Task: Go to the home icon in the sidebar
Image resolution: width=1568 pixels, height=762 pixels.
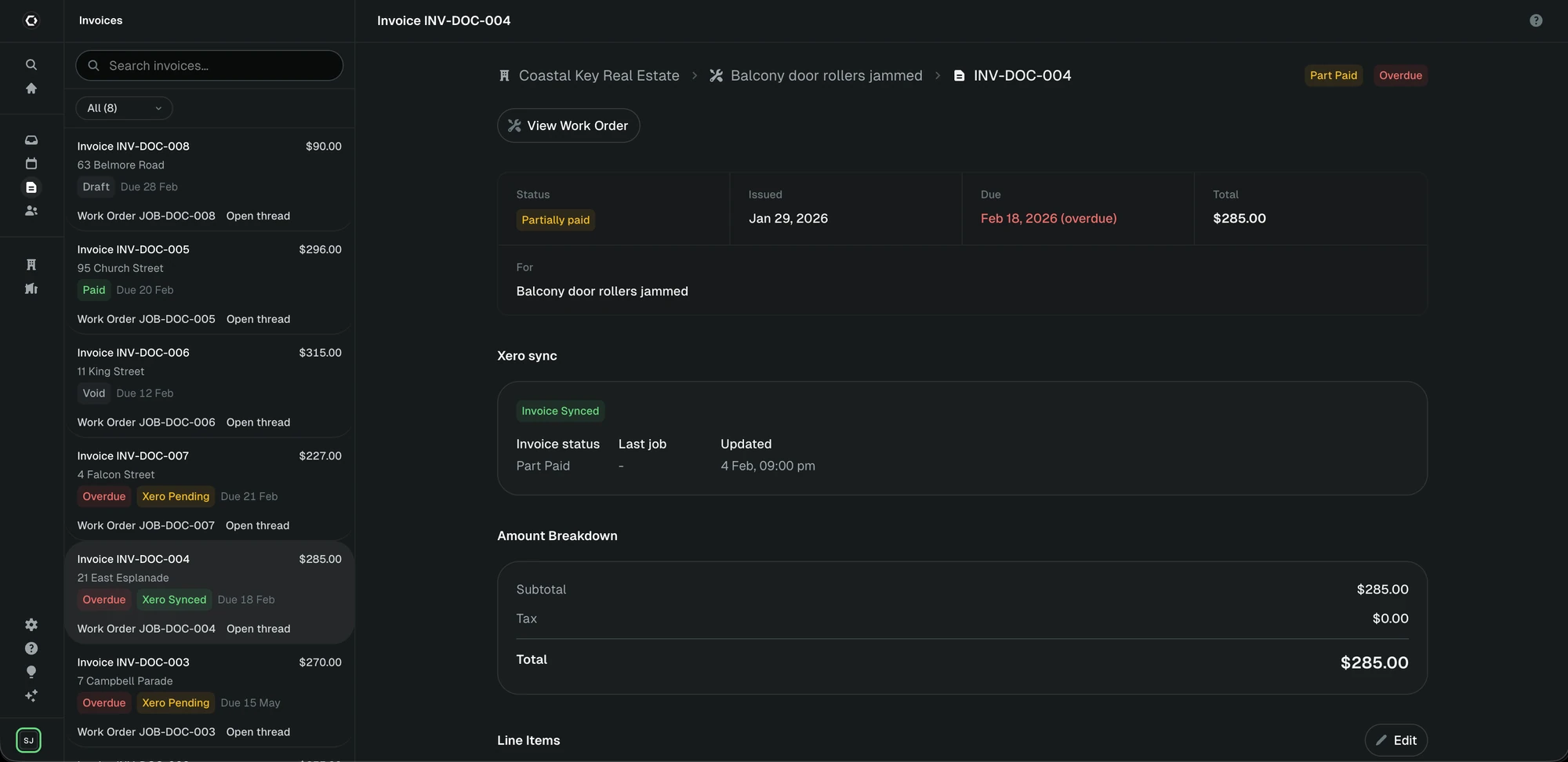Action: pos(31,89)
